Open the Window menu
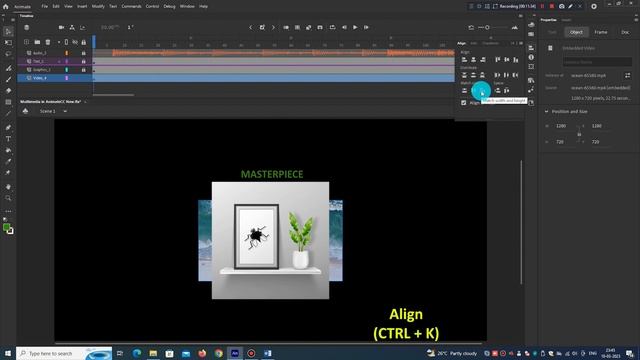This screenshot has height=360, width=640. pos(187,6)
